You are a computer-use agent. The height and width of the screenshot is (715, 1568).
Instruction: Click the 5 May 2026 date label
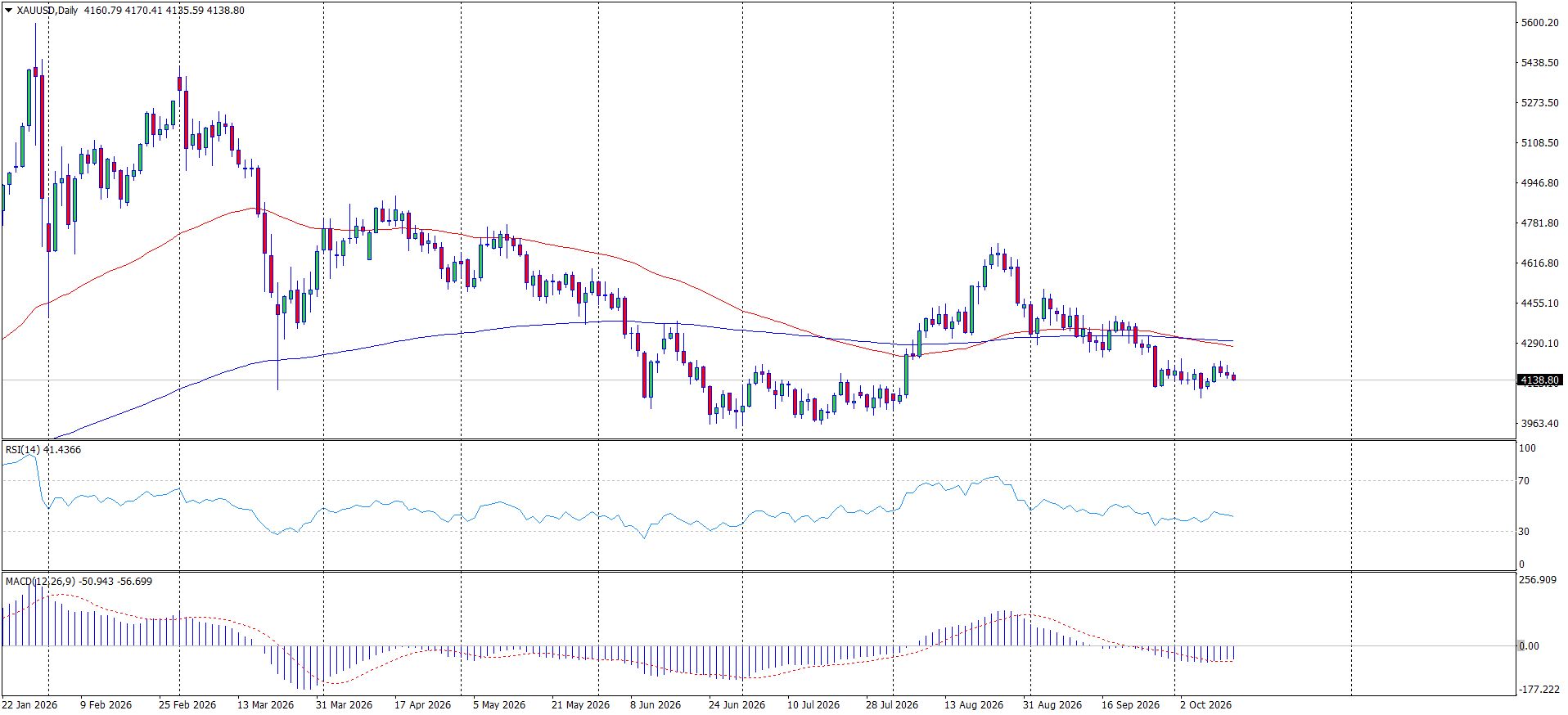(499, 705)
